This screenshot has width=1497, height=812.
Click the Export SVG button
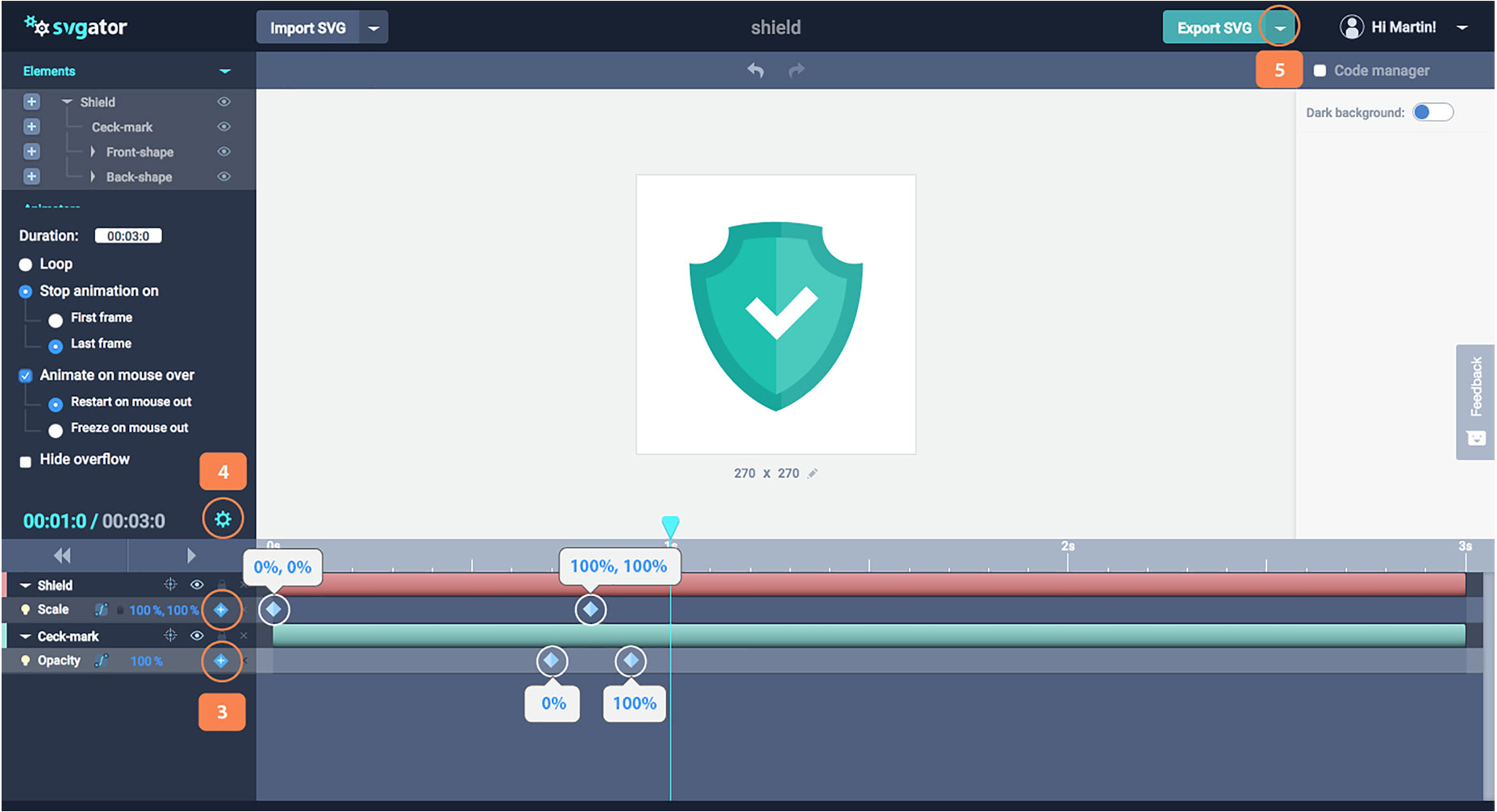(1213, 27)
